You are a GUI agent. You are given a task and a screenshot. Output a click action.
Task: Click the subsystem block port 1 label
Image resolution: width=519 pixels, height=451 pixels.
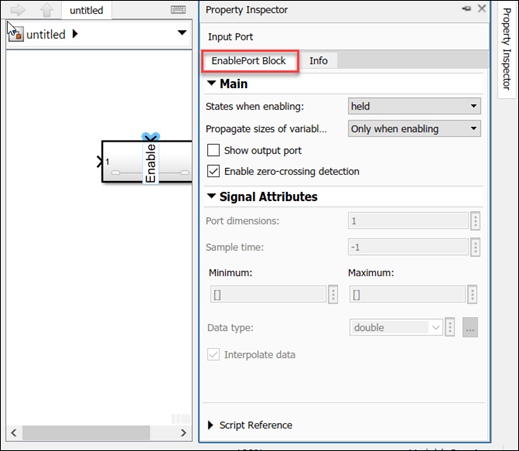(x=107, y=162)
